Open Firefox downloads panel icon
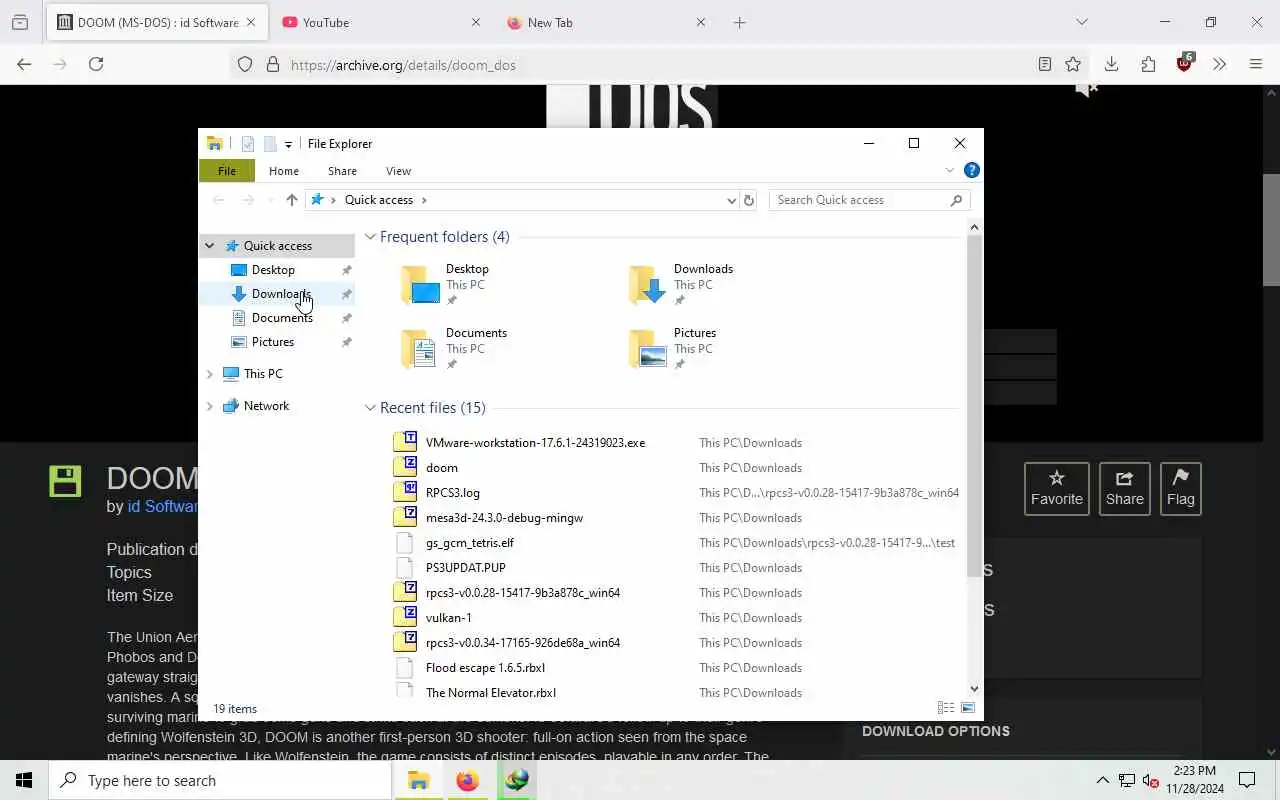 coord(1111,64)
